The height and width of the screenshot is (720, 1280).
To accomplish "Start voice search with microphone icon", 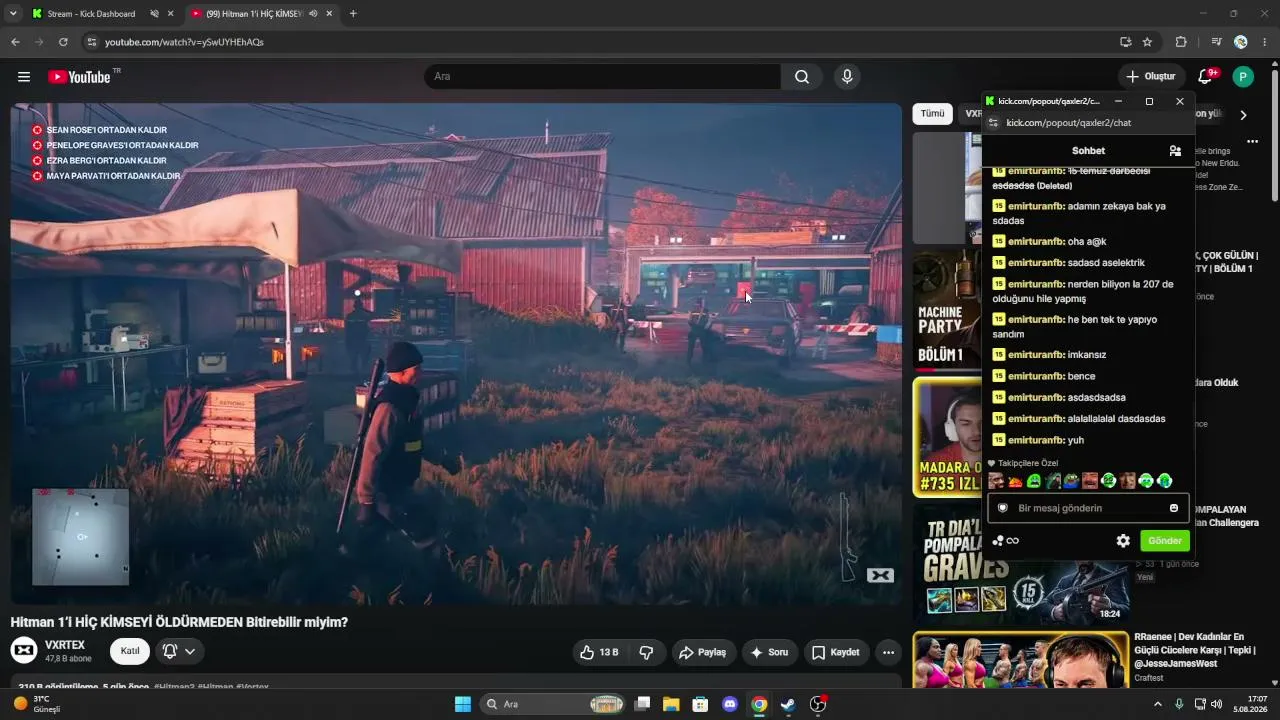I will point(847,77).
